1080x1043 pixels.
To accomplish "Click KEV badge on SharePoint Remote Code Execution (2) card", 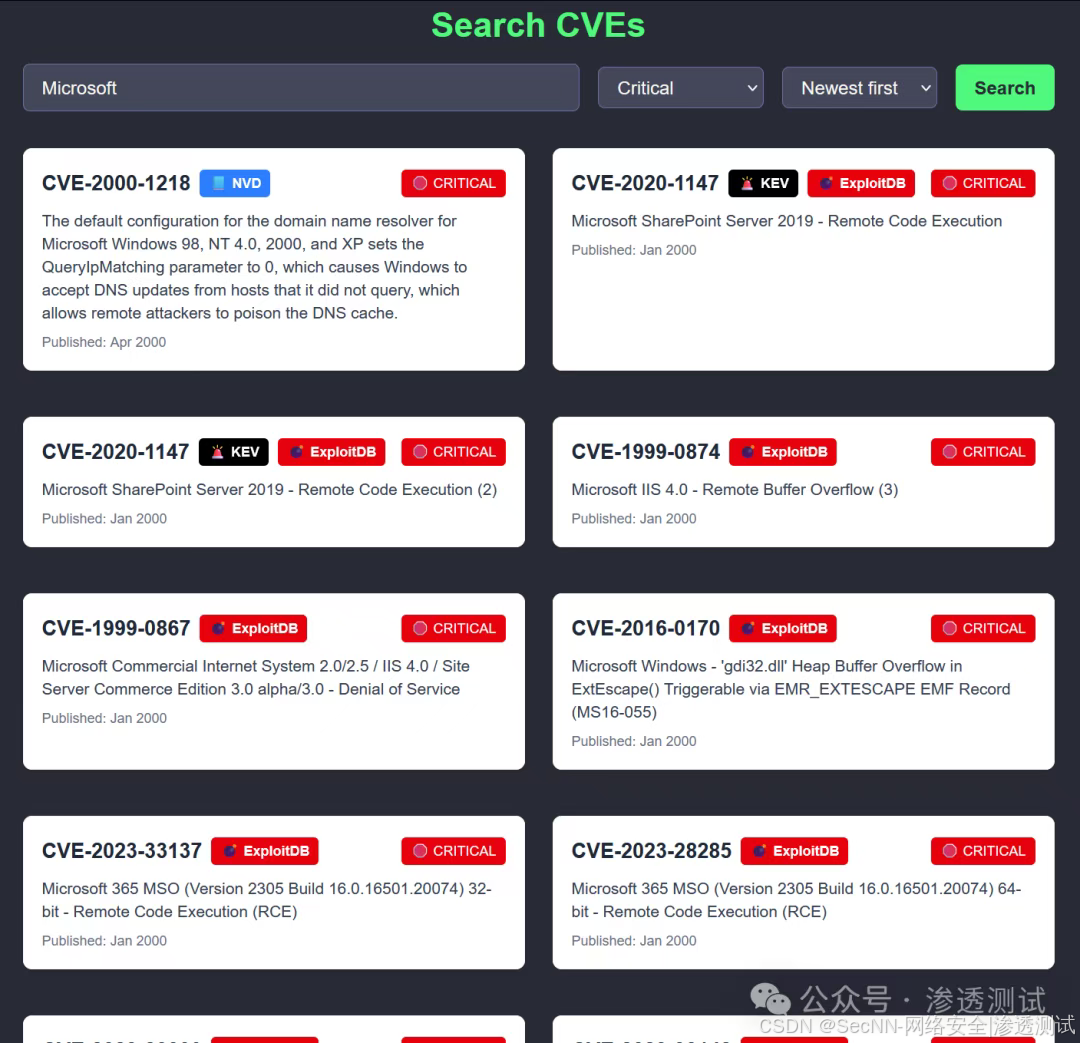I will pos(233,452).
